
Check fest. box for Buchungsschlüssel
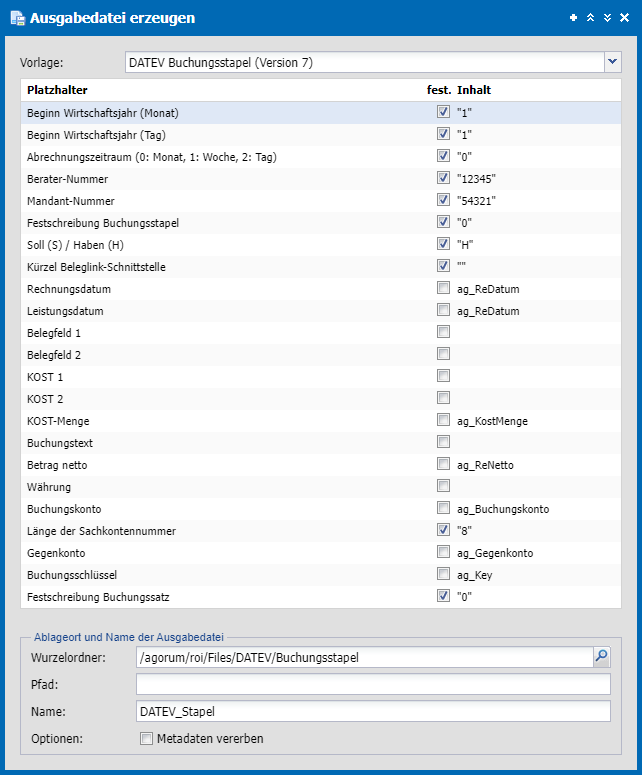pyautogui.click(x=443, y=574)
